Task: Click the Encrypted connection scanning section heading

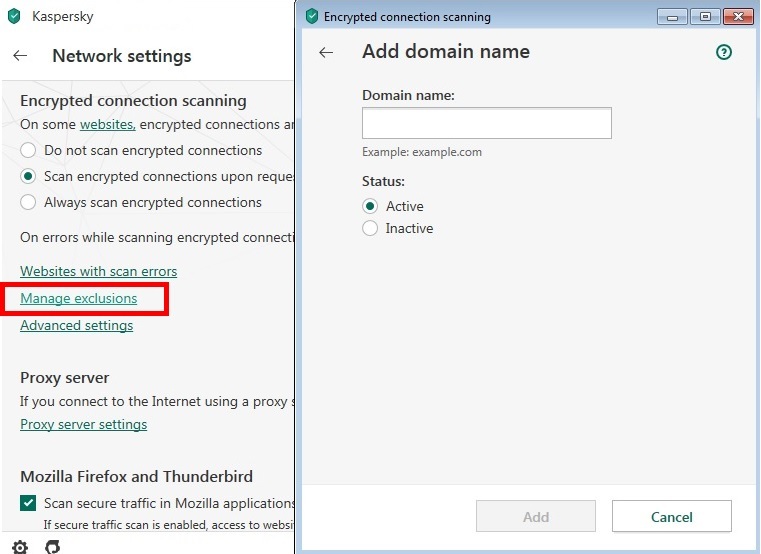Action: pos(133,101)
